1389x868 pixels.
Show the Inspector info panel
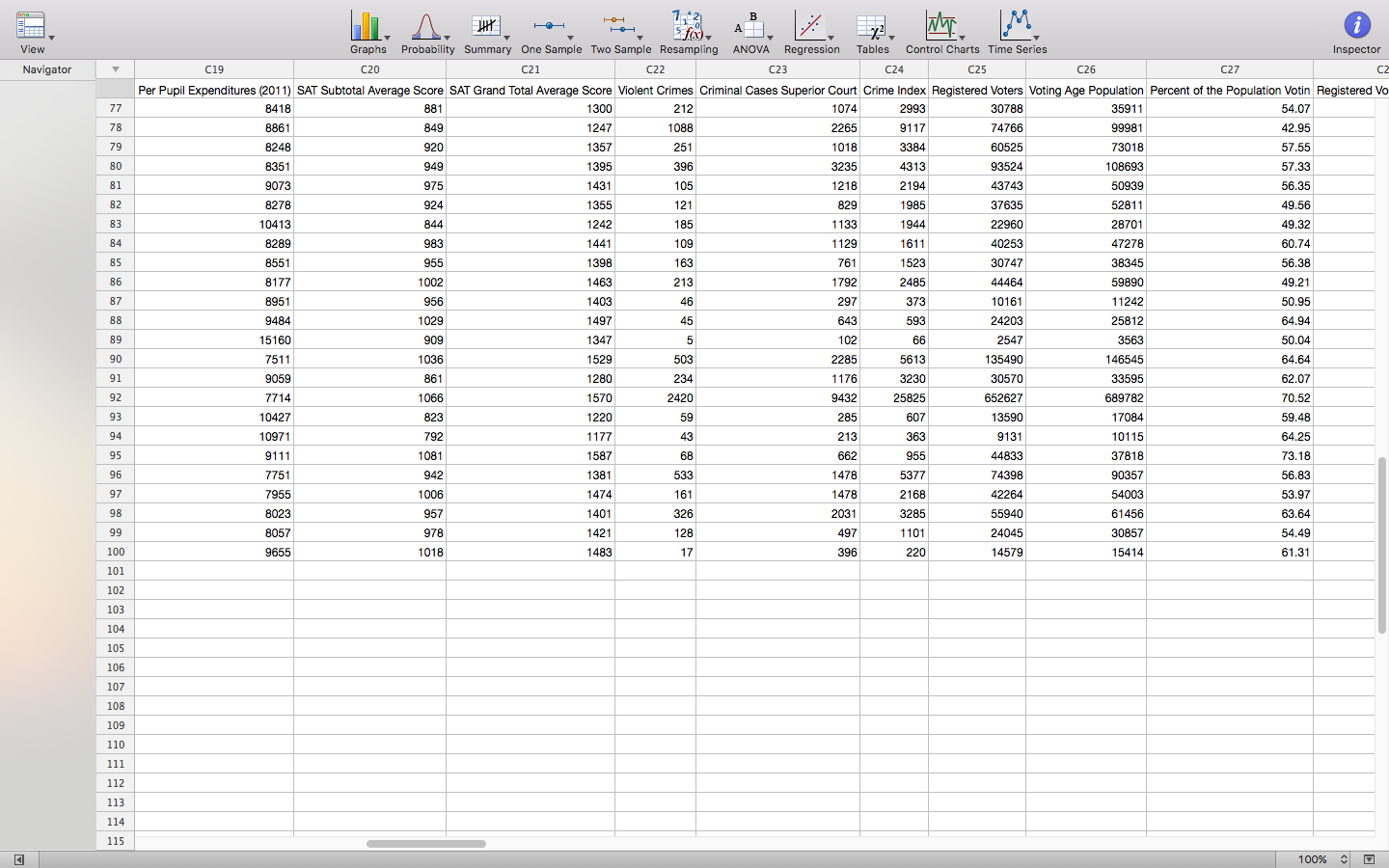1357,26
